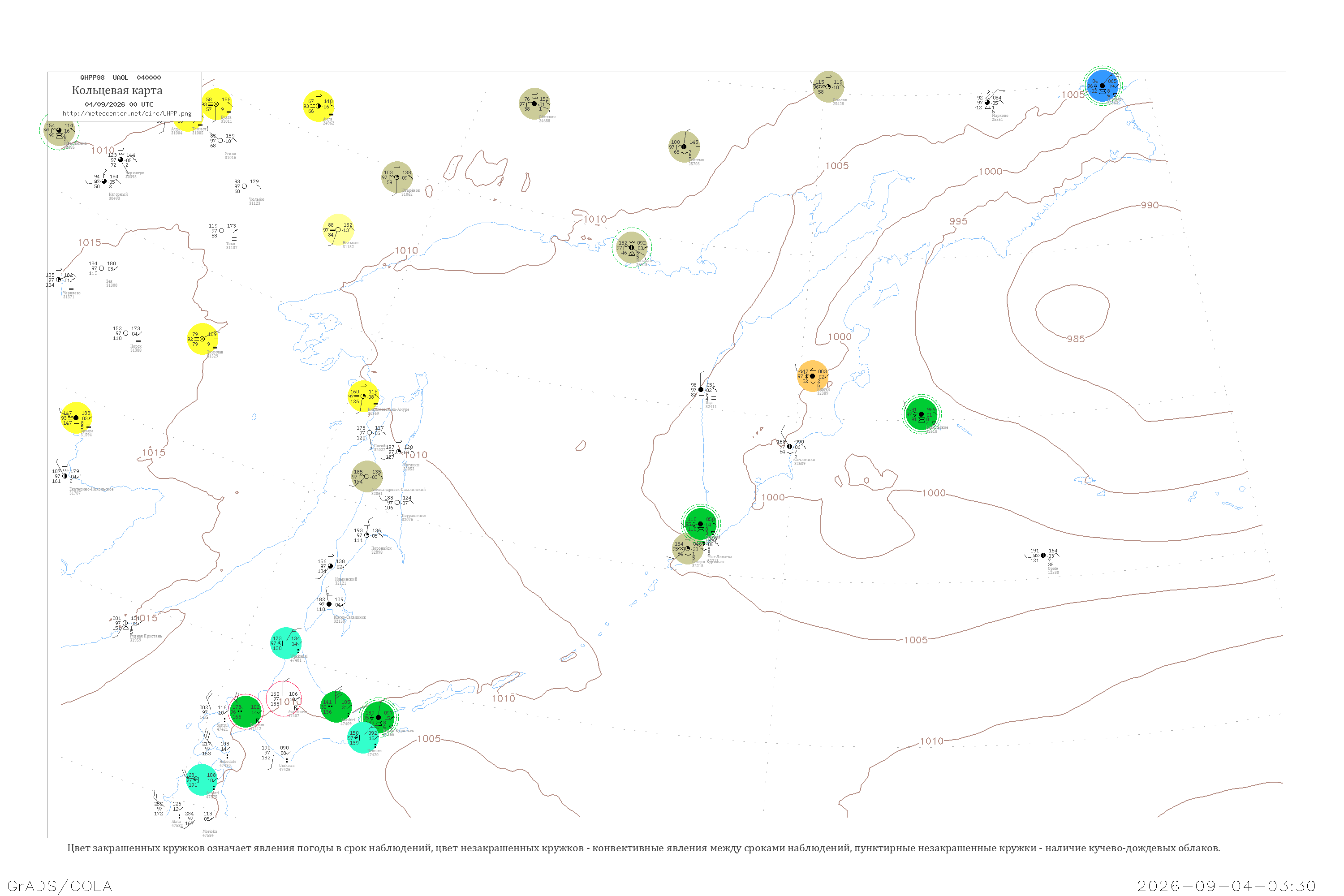Click the GrADS/COLA footer label
Viewport: 1344px width, 896px height.
click(x=60, y=886)
